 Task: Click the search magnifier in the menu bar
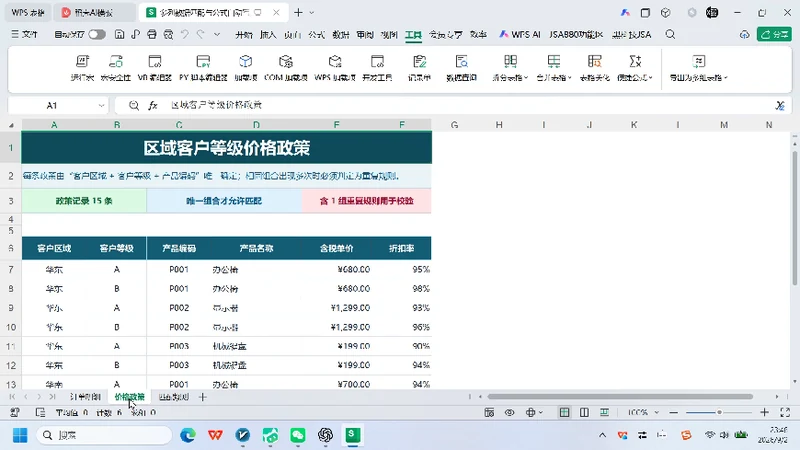point(670,35)
